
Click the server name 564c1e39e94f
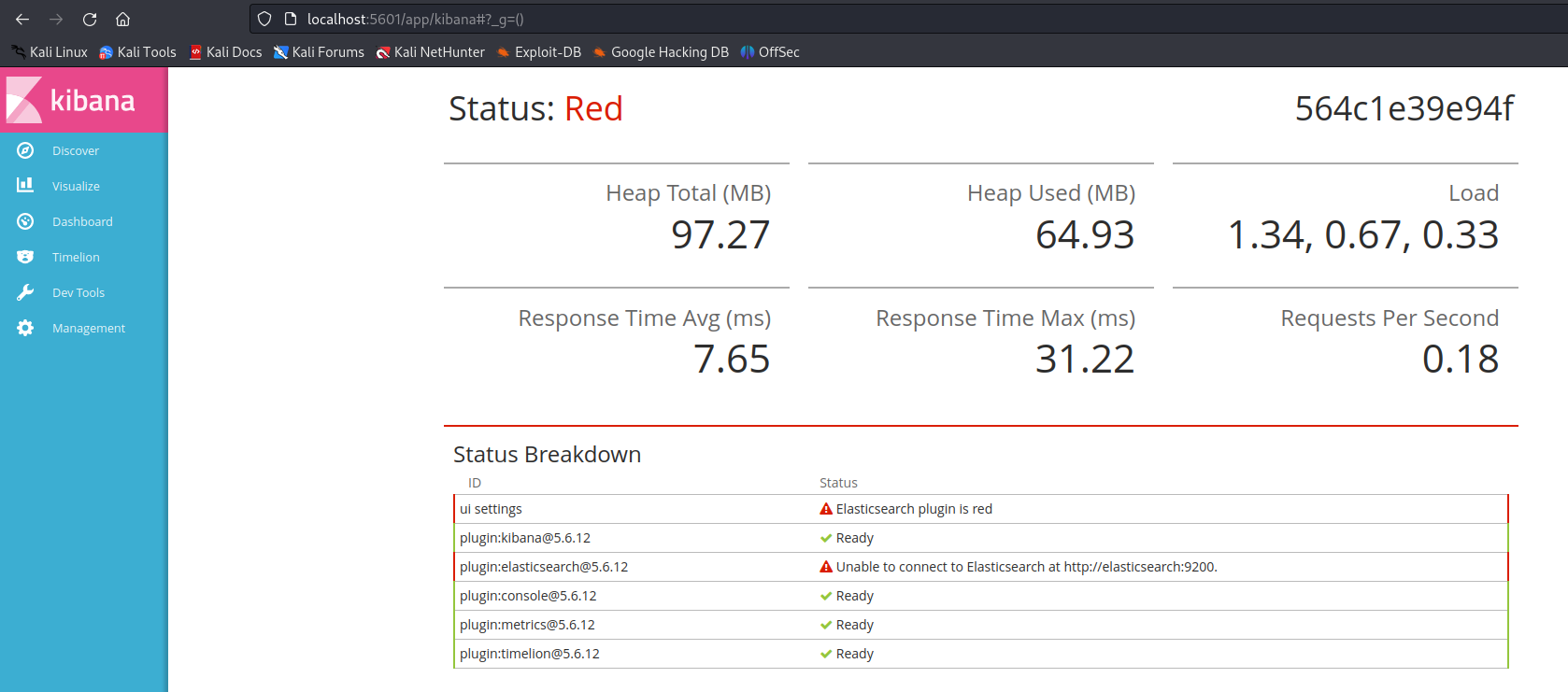(1404, 109)
